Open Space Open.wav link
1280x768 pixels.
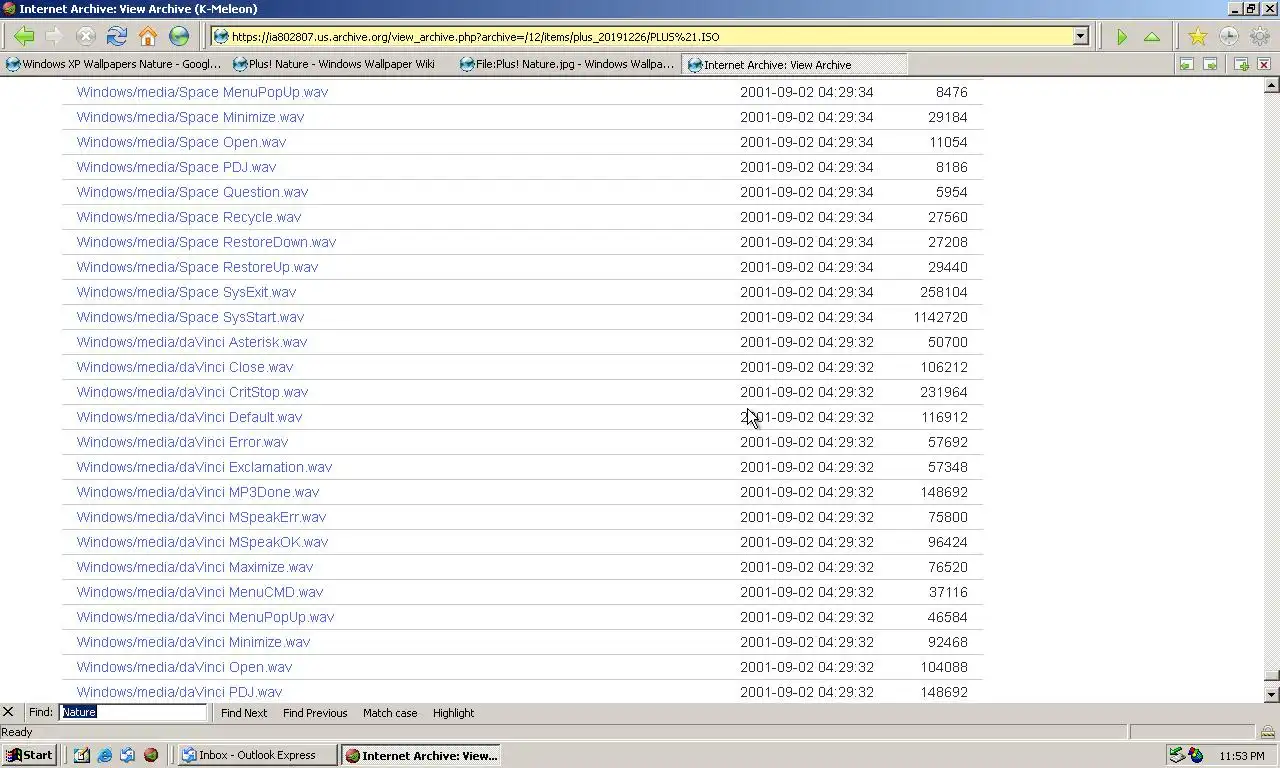(x=181, y=142)
